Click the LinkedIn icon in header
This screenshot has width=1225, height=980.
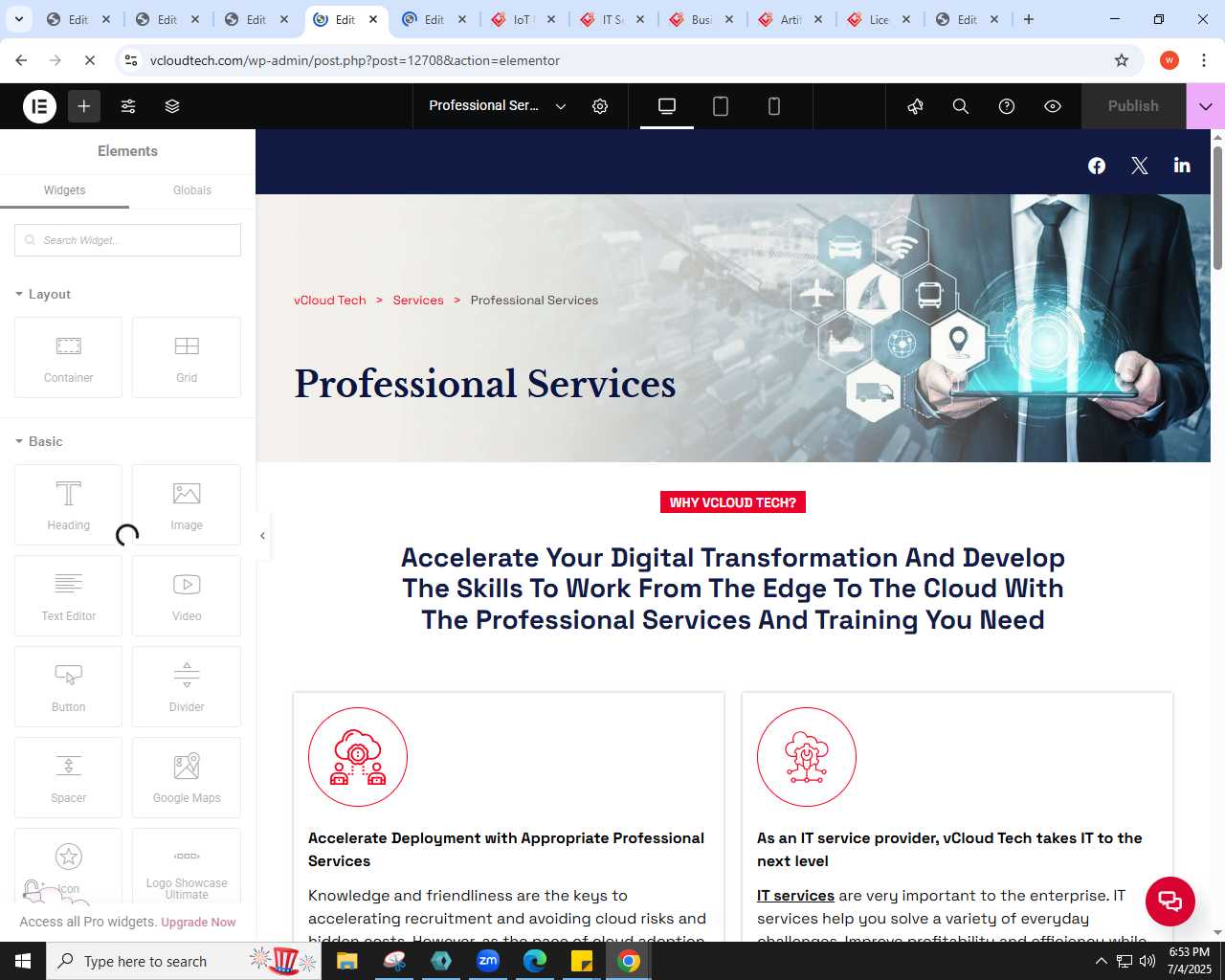click(1182, 166)
